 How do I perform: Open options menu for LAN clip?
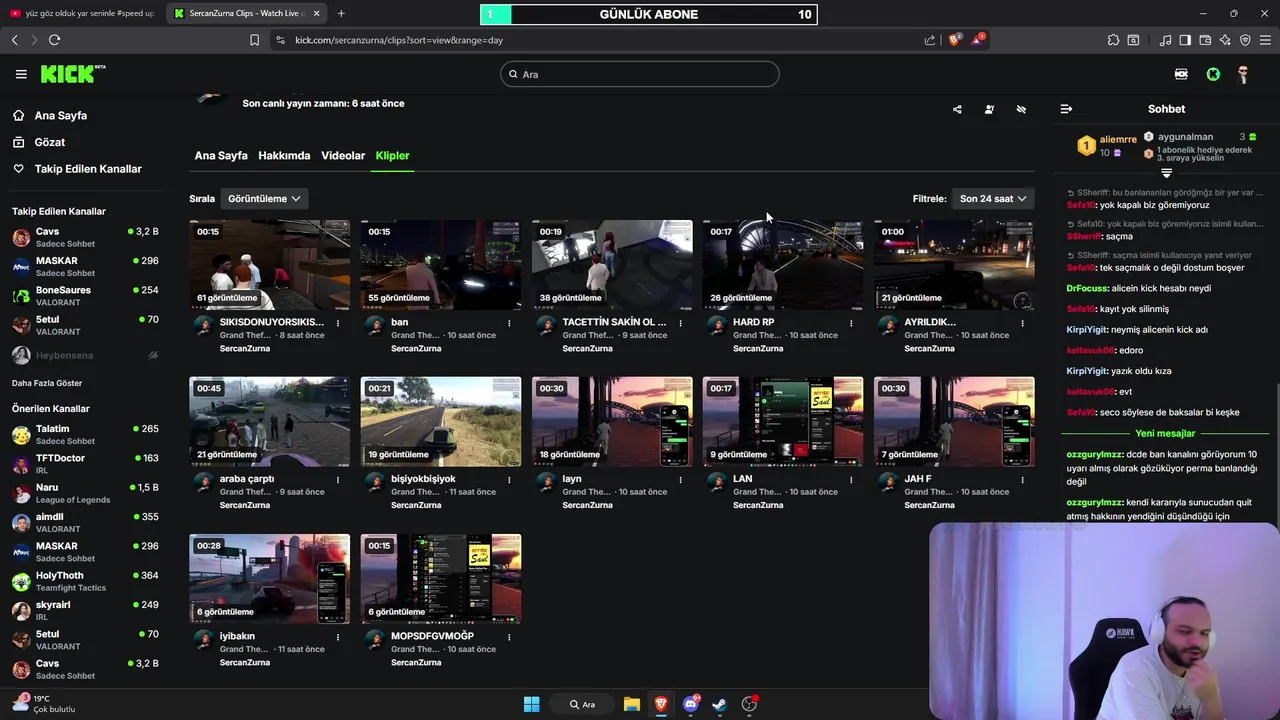point(851,480)
